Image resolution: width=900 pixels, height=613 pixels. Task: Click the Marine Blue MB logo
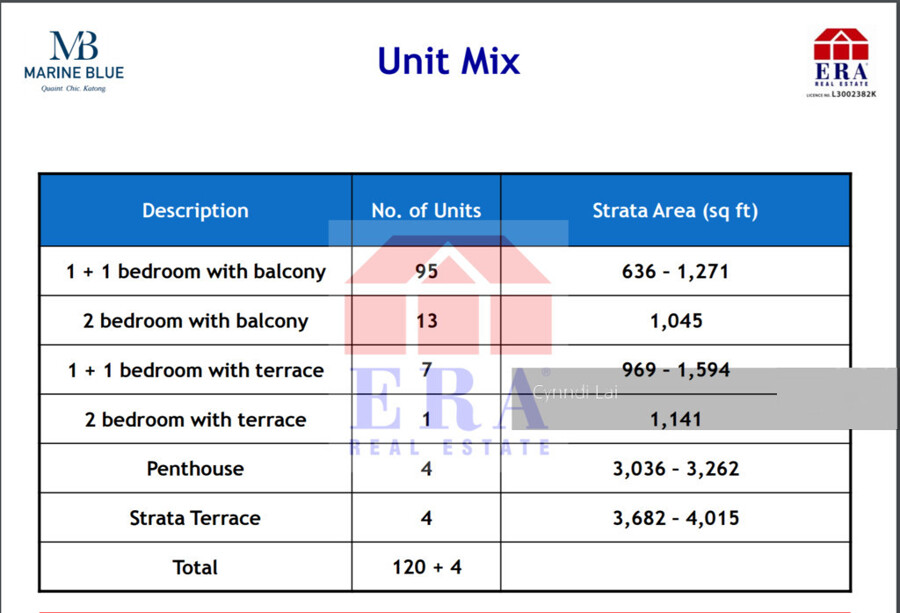click(74, 60)
